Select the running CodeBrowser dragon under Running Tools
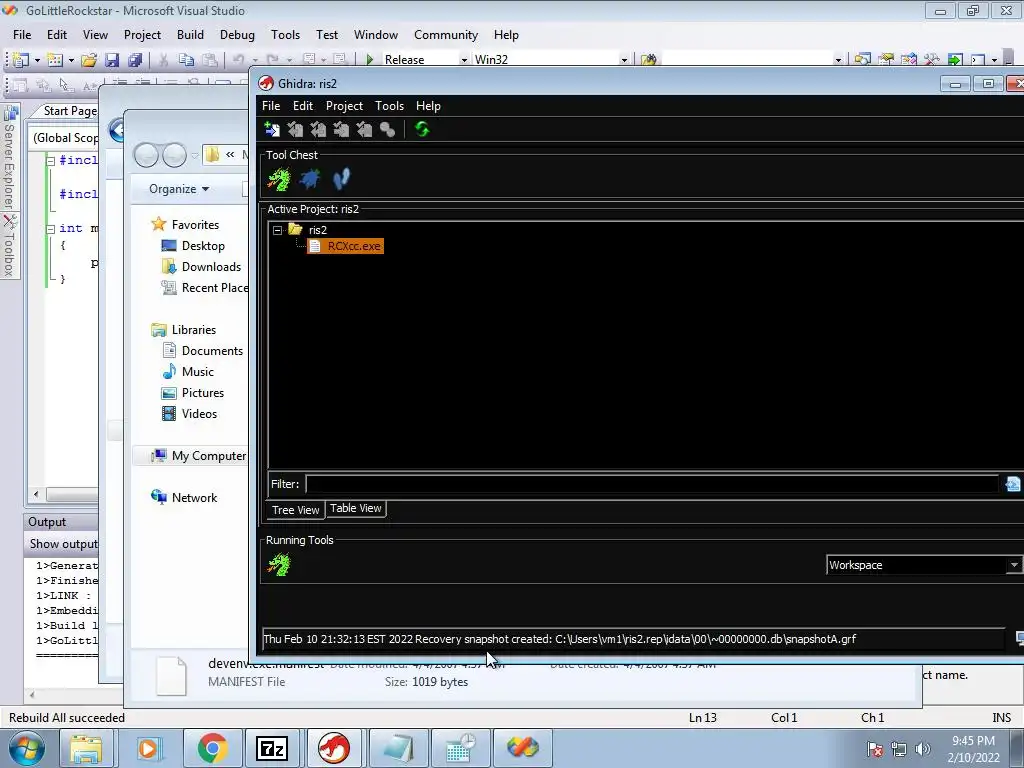The image size is (1024, 768). pos(279,564)
